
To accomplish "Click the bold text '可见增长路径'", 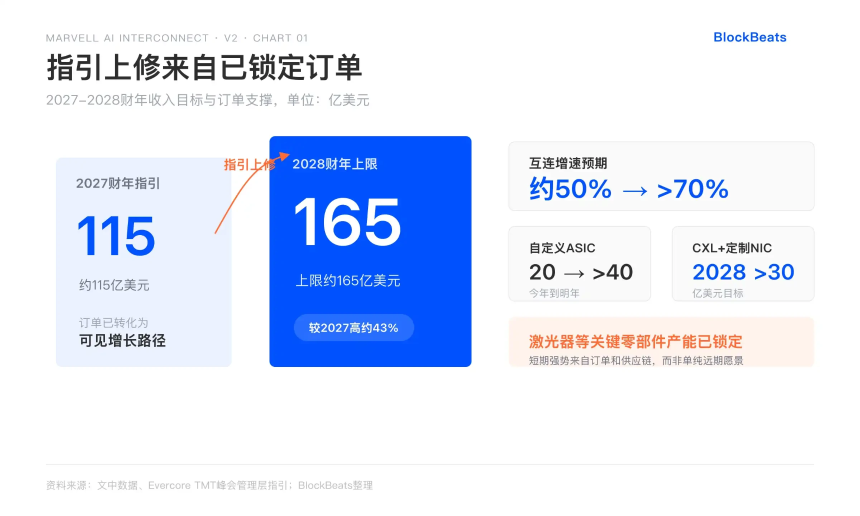I will coord(122,341).
